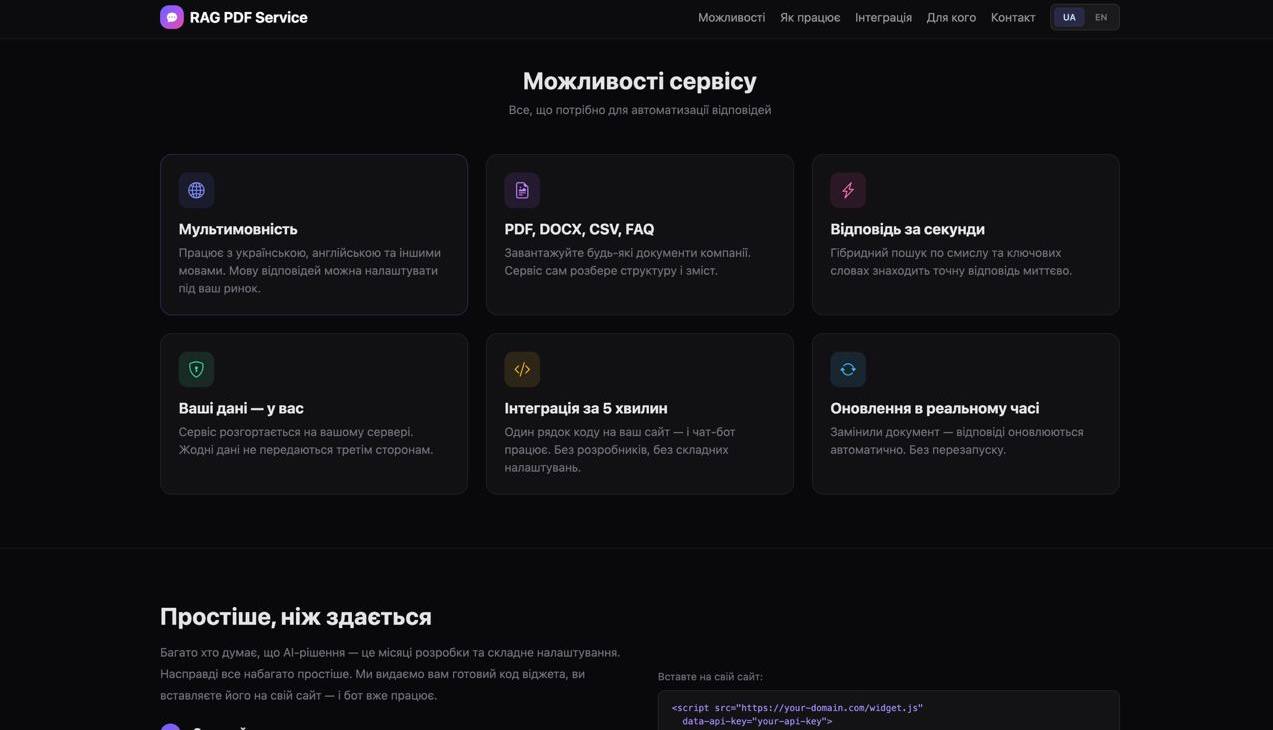Click the shield icon on Ваші дані card

[196, 368]
